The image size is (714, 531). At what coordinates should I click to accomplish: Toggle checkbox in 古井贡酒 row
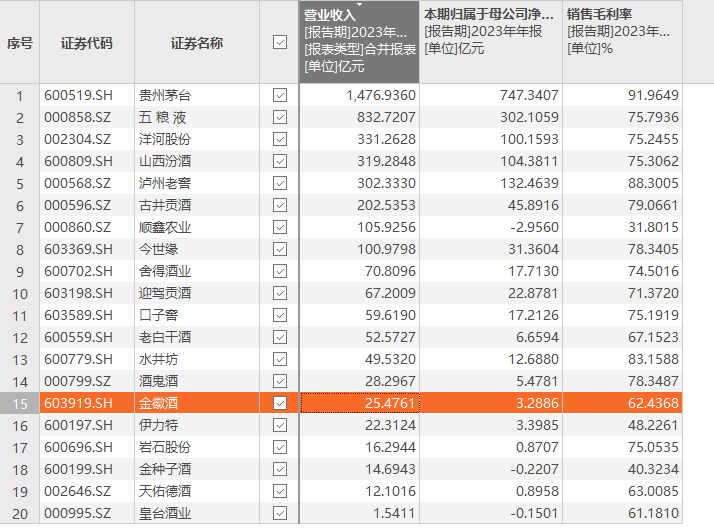coord(280,205)
